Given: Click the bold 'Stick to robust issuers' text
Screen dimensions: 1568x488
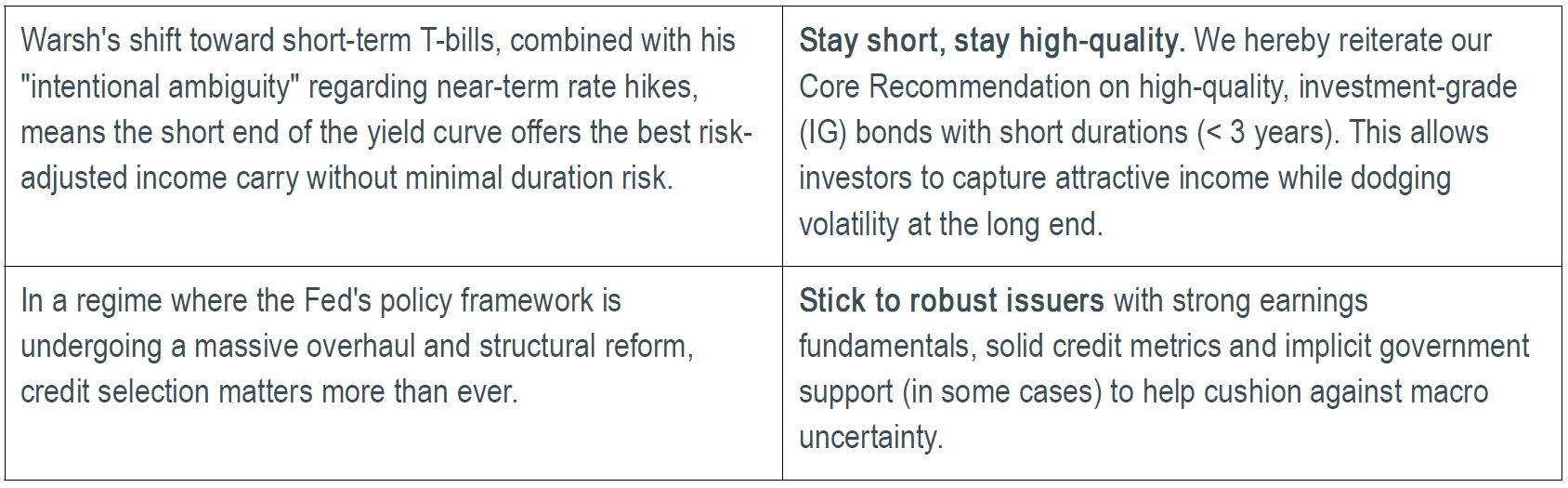Looking at the screenshot, I should [x=951, y=300].
